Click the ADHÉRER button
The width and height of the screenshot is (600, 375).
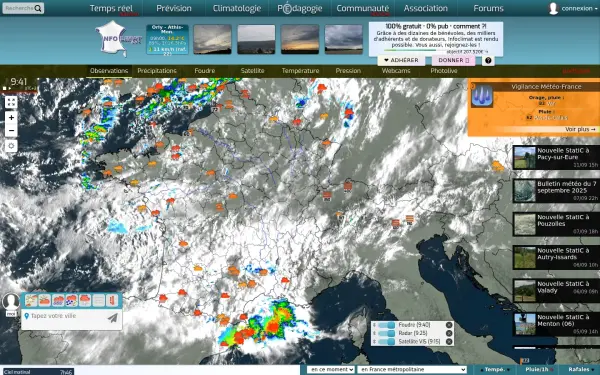[401, 60]
